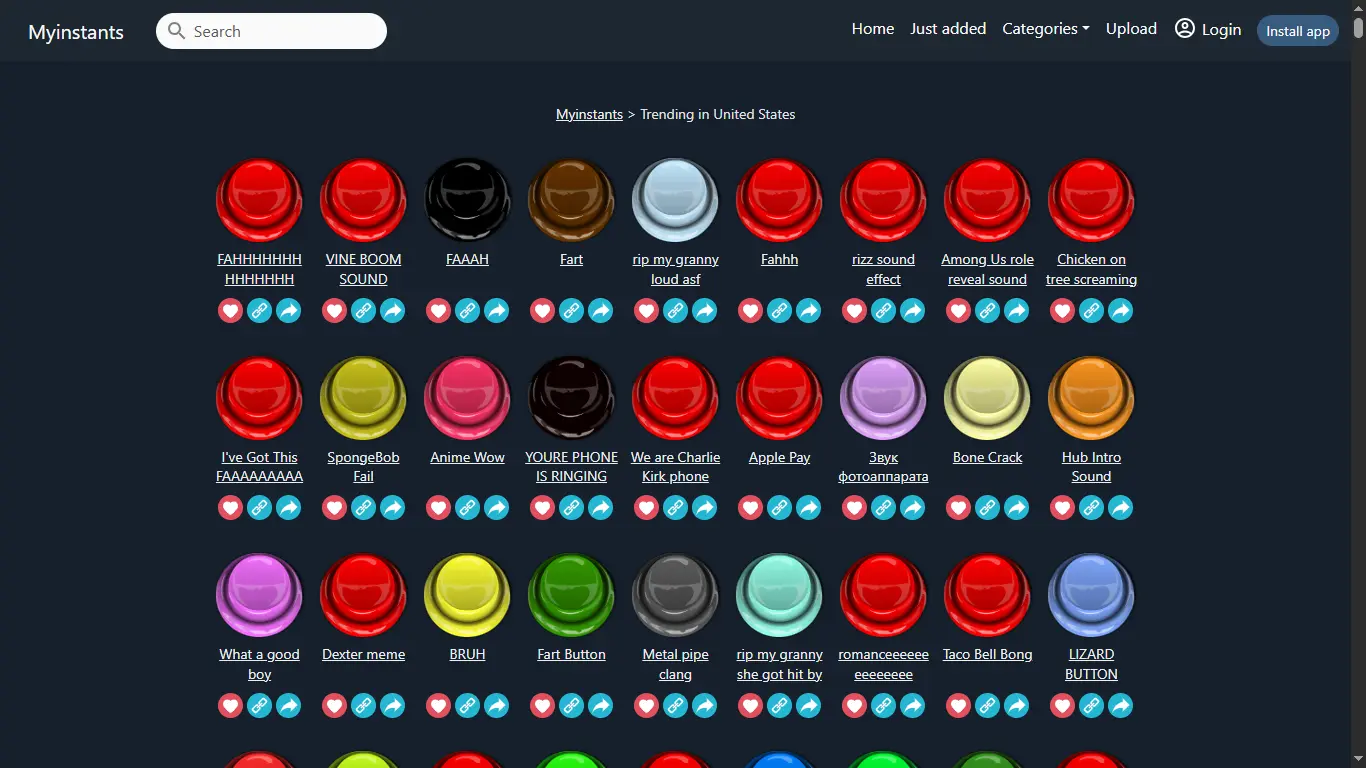Click the Myinstants site logo
Viewport: 1366px width, 768px height.
76,32
